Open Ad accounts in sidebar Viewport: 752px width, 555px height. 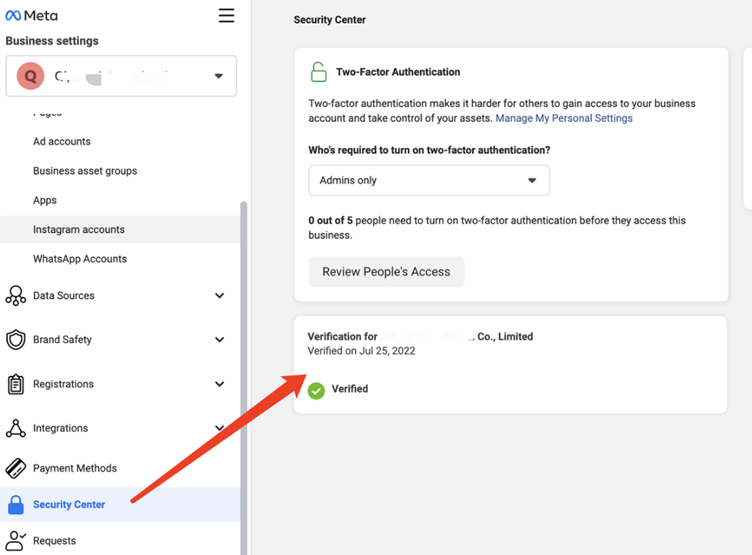pyautogui.click(x=62, y=142)
